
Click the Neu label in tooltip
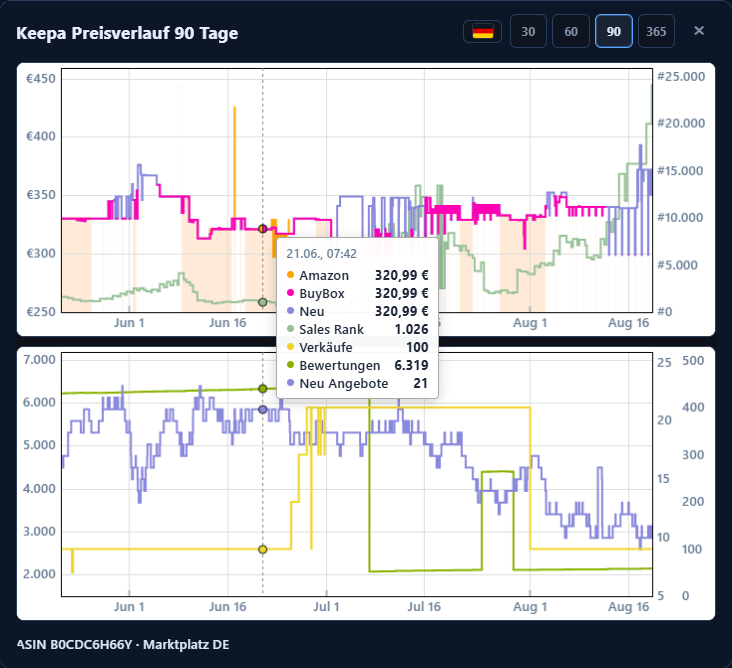311,311
